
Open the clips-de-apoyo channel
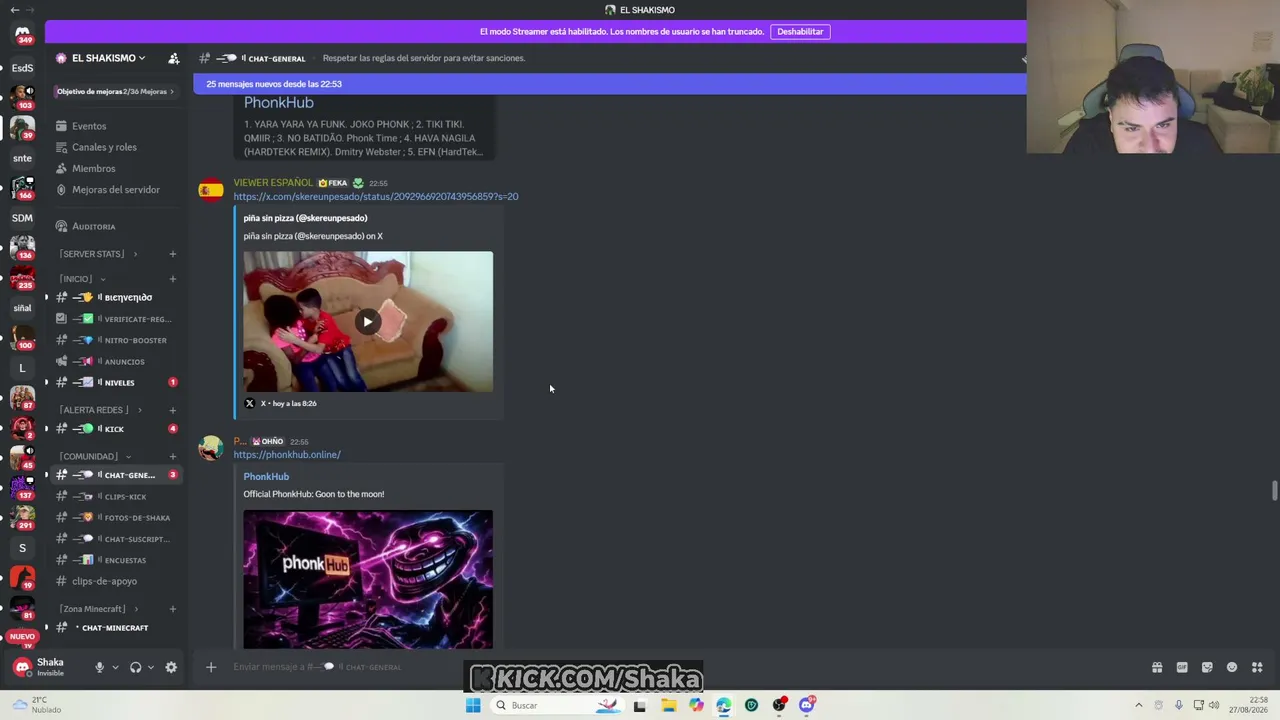tap(117, 581)
